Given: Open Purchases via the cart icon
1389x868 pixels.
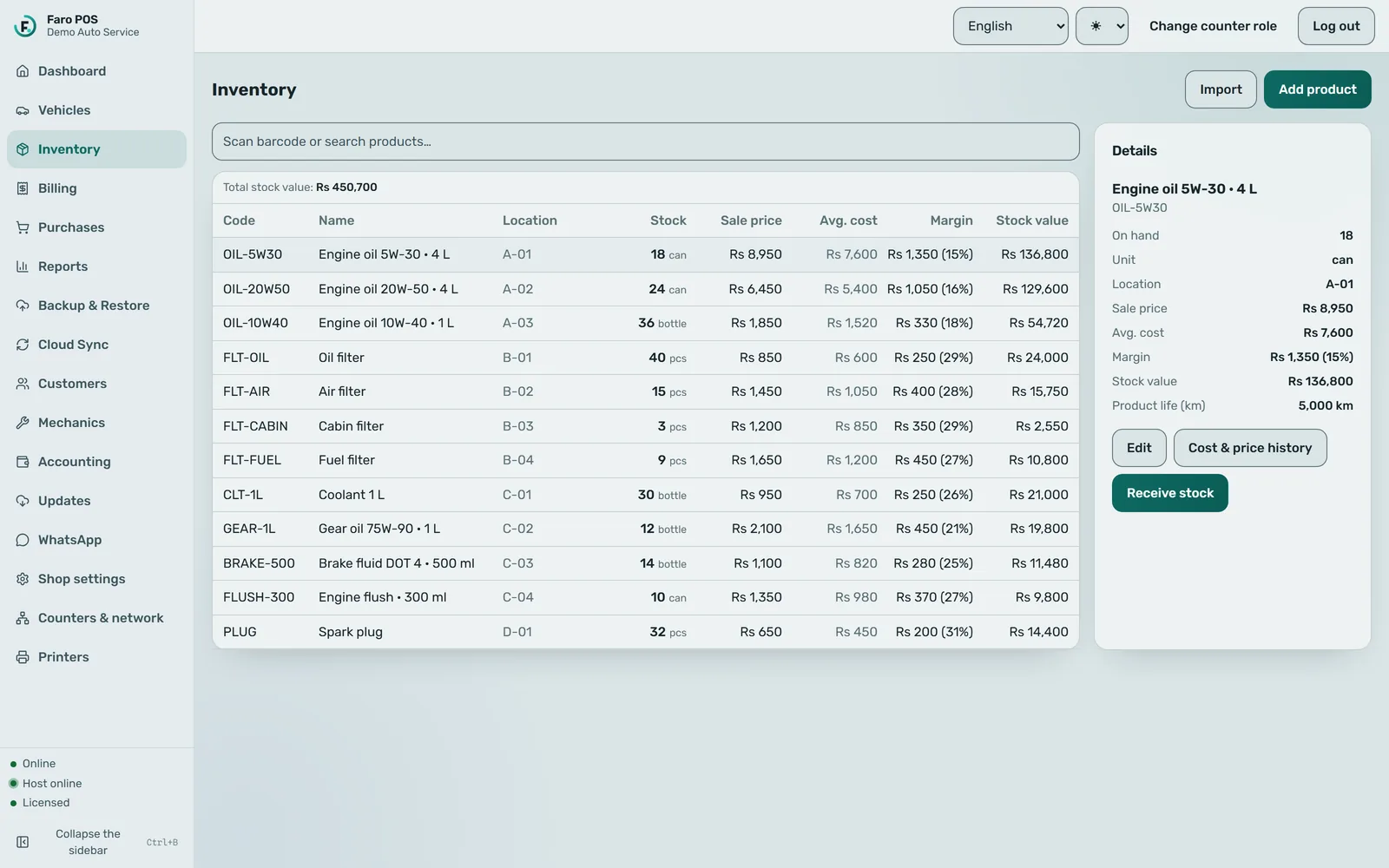Looking at the screenshot, I should pos(23,227).
